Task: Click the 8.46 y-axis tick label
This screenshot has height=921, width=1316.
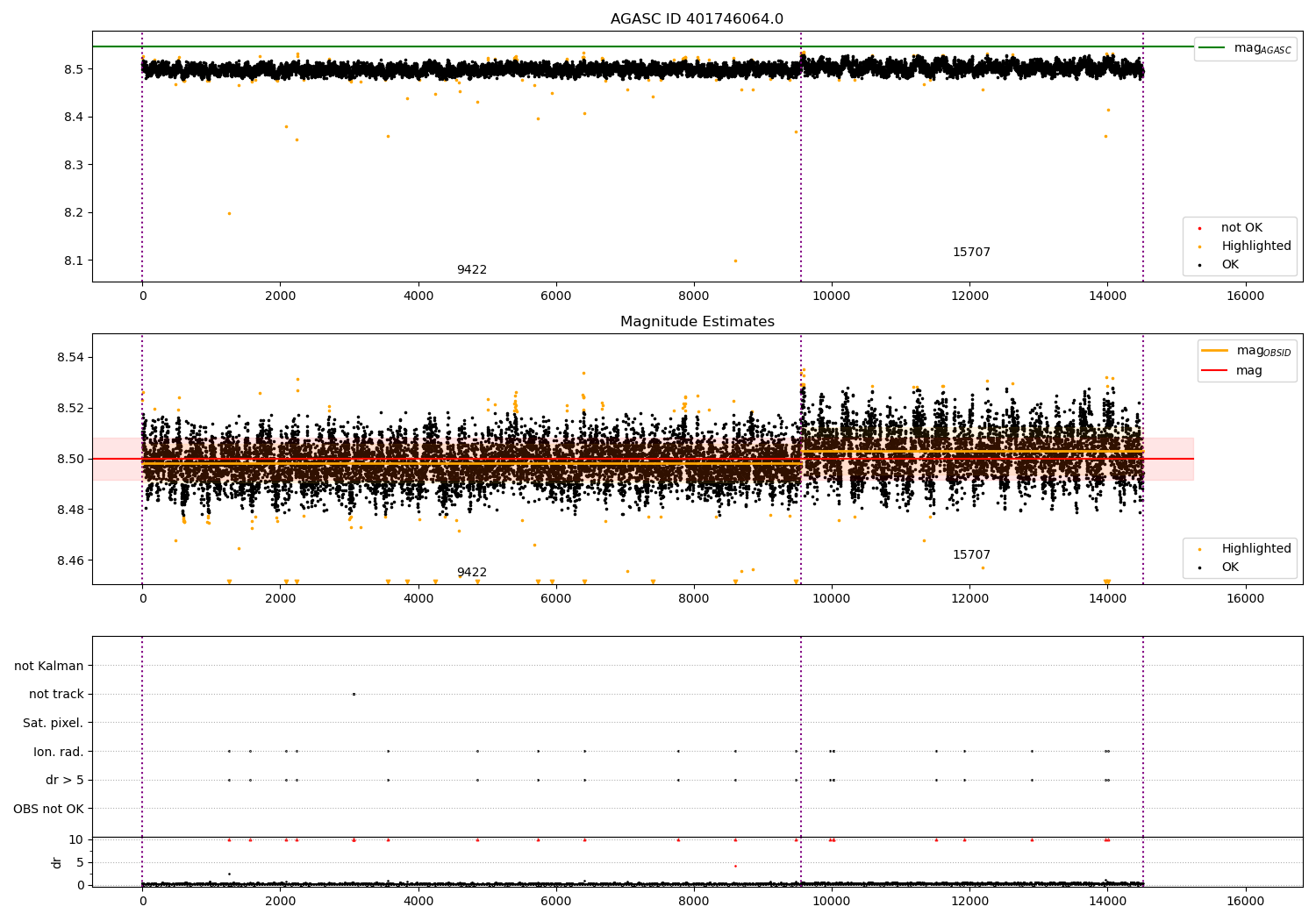Action: [x=70, y=560]
